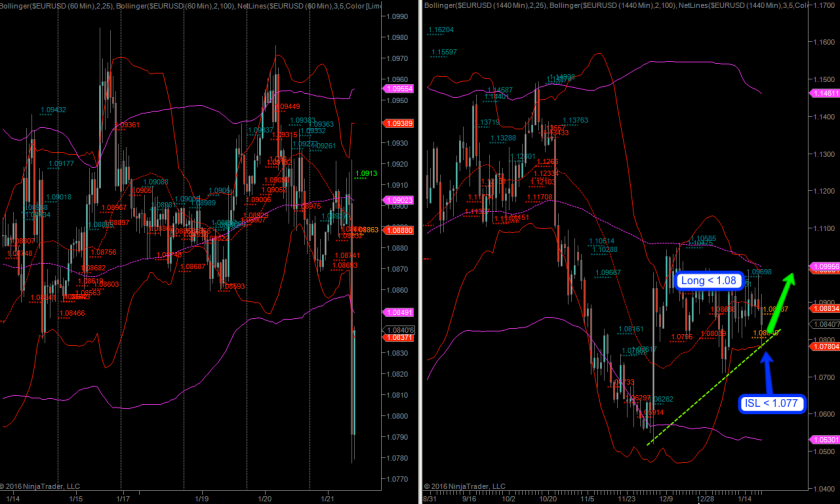Viewport: 840px width, 504px height.
Task: Click the red 1.09389 price marker
Action: pyautogui.click(x=399, y=124)
